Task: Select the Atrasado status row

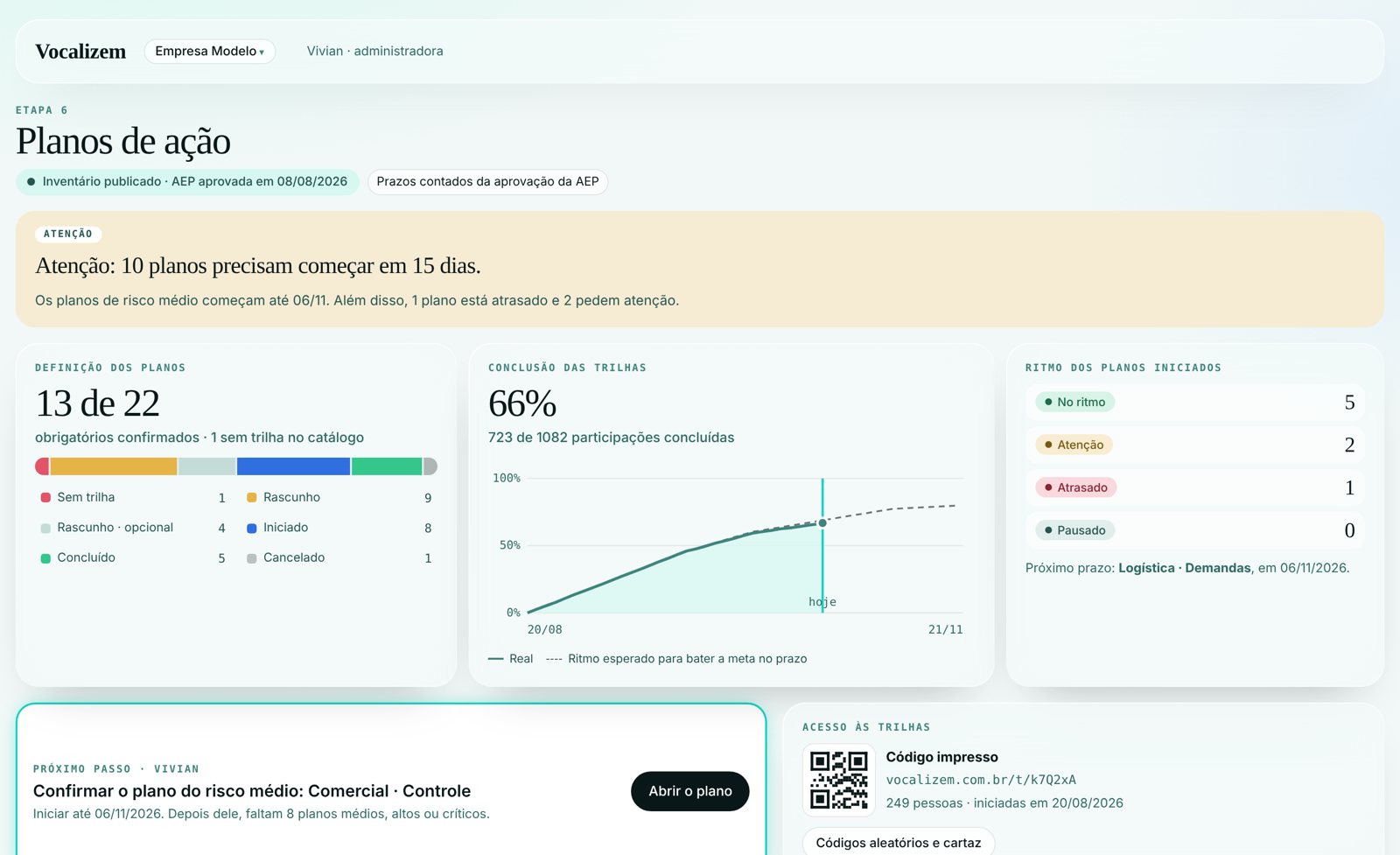Action: tap(1195, 487)
